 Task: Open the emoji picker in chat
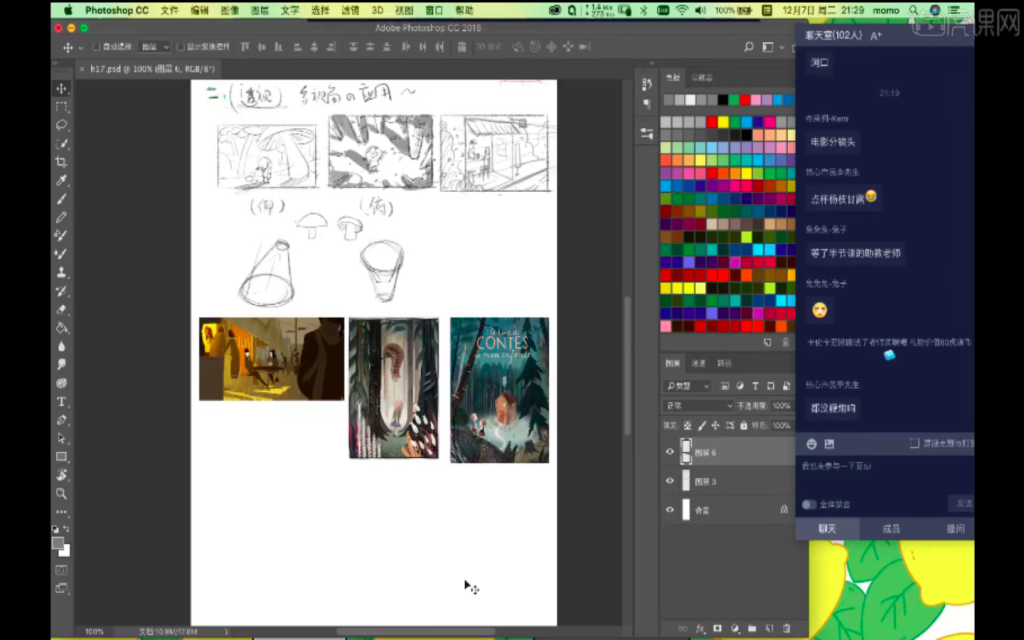pos(811,444)
